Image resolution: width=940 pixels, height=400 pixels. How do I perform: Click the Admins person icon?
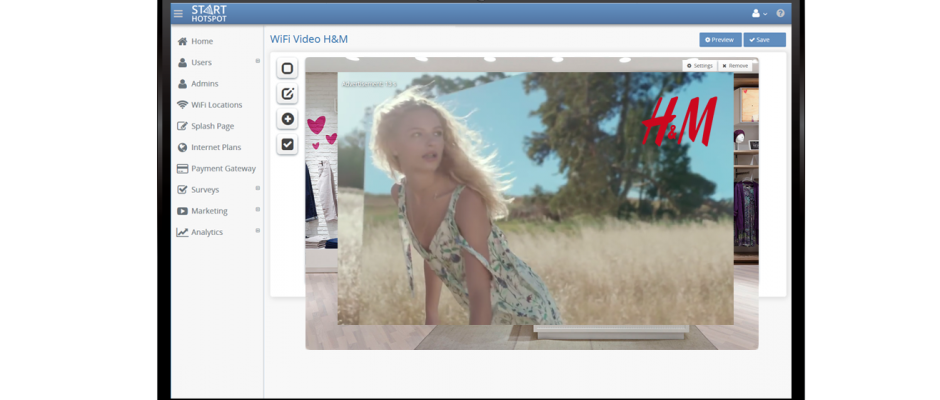pyautogui.click(x=182, y=84)
